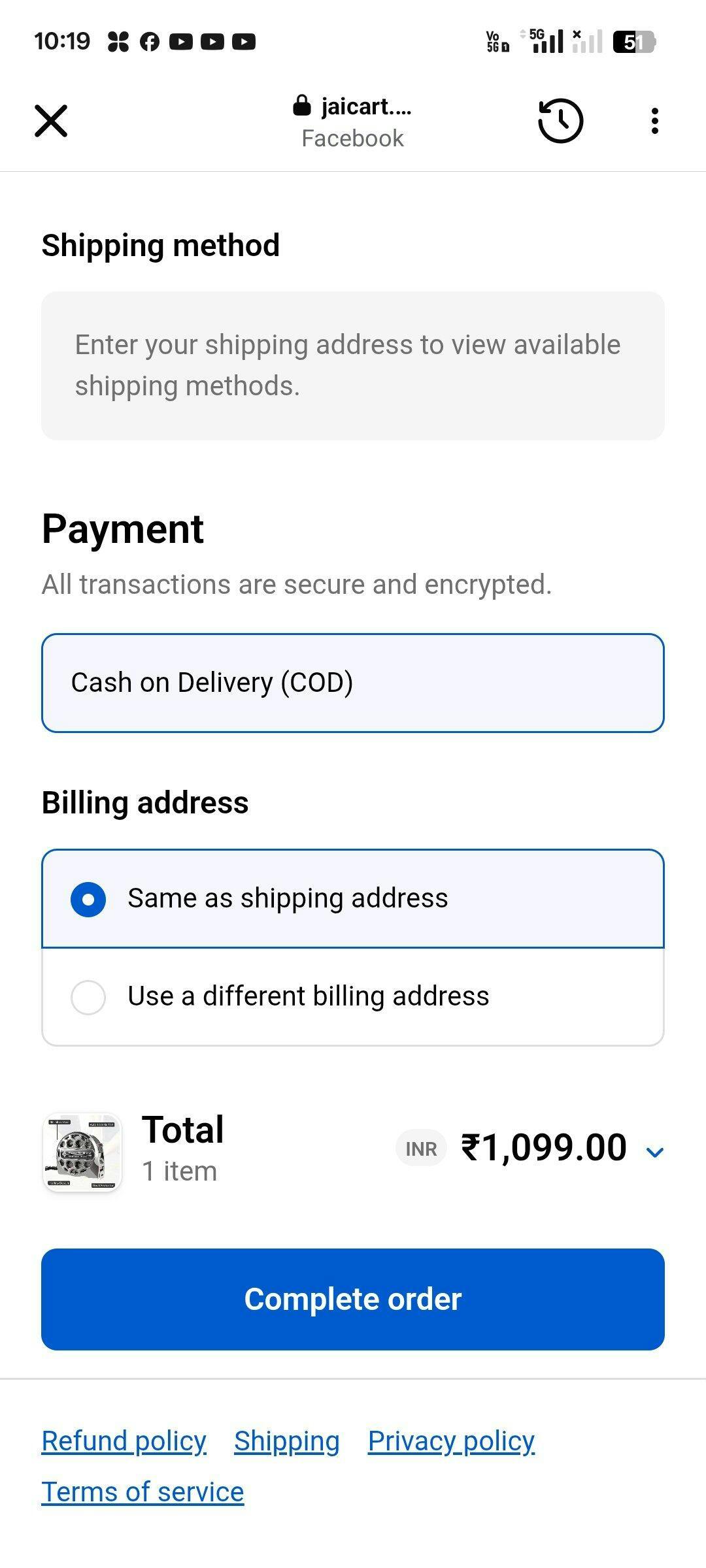This screenshot has height=1568, width=706.
Task: Close the in-app browser with X
Action: coord(51,121)
